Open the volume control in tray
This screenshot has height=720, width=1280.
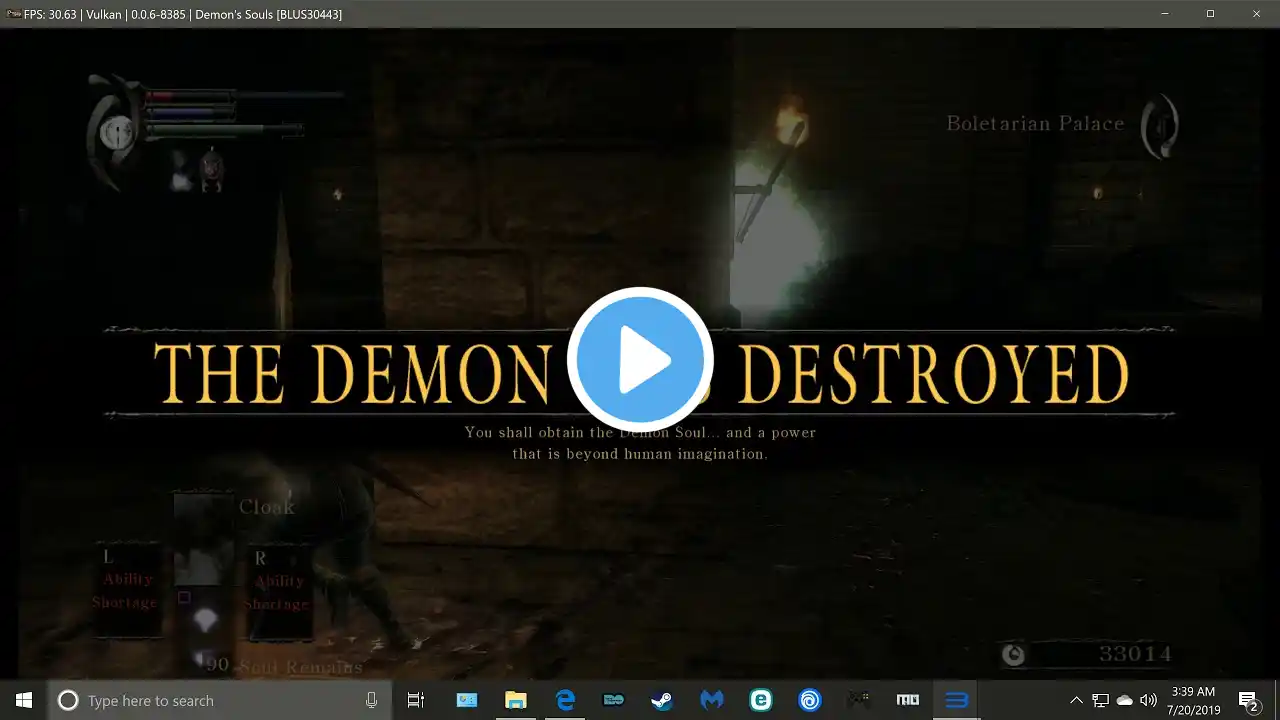[x=1148, y=700]
